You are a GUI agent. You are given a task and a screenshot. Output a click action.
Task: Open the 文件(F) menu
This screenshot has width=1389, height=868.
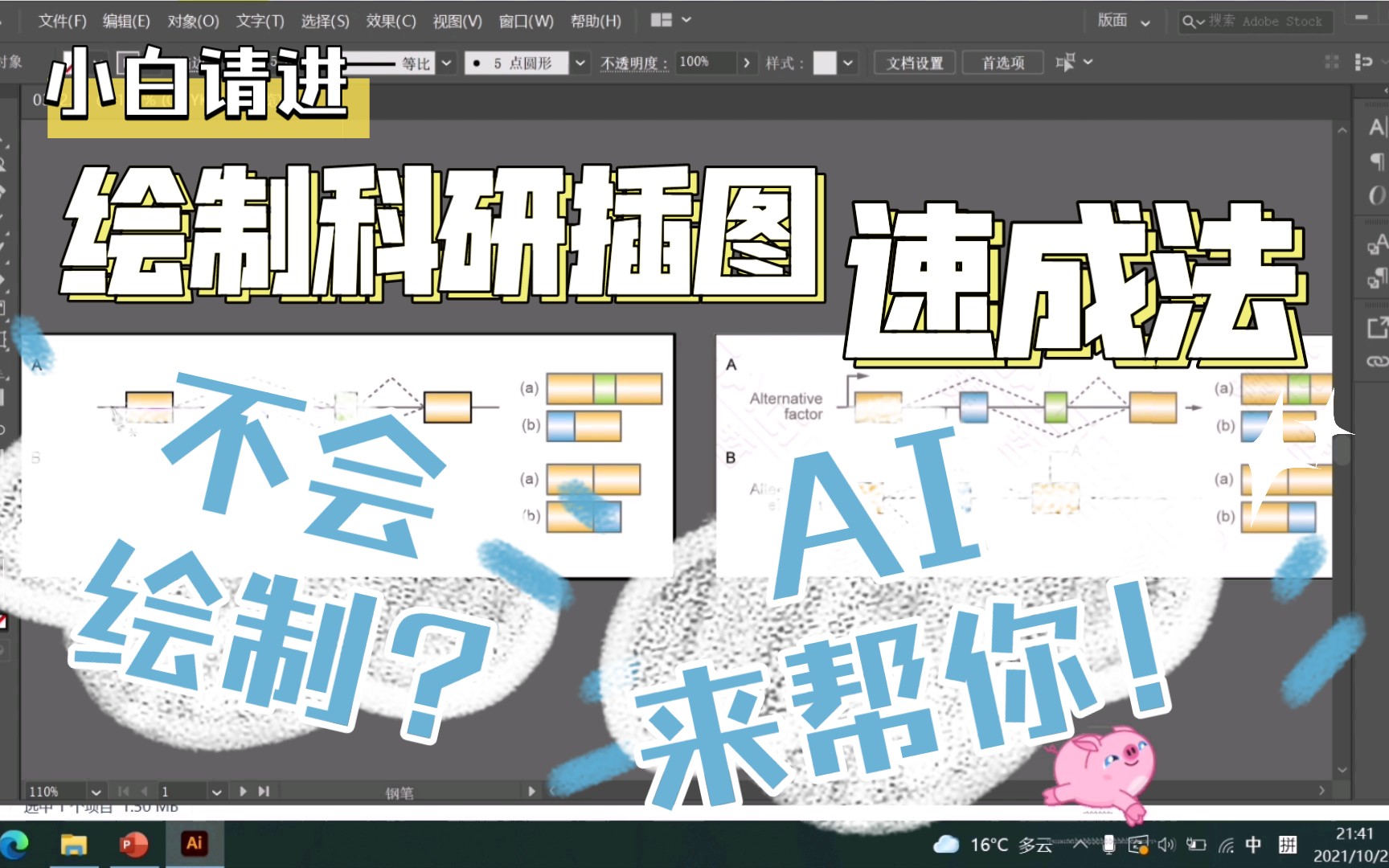[62, 21]
